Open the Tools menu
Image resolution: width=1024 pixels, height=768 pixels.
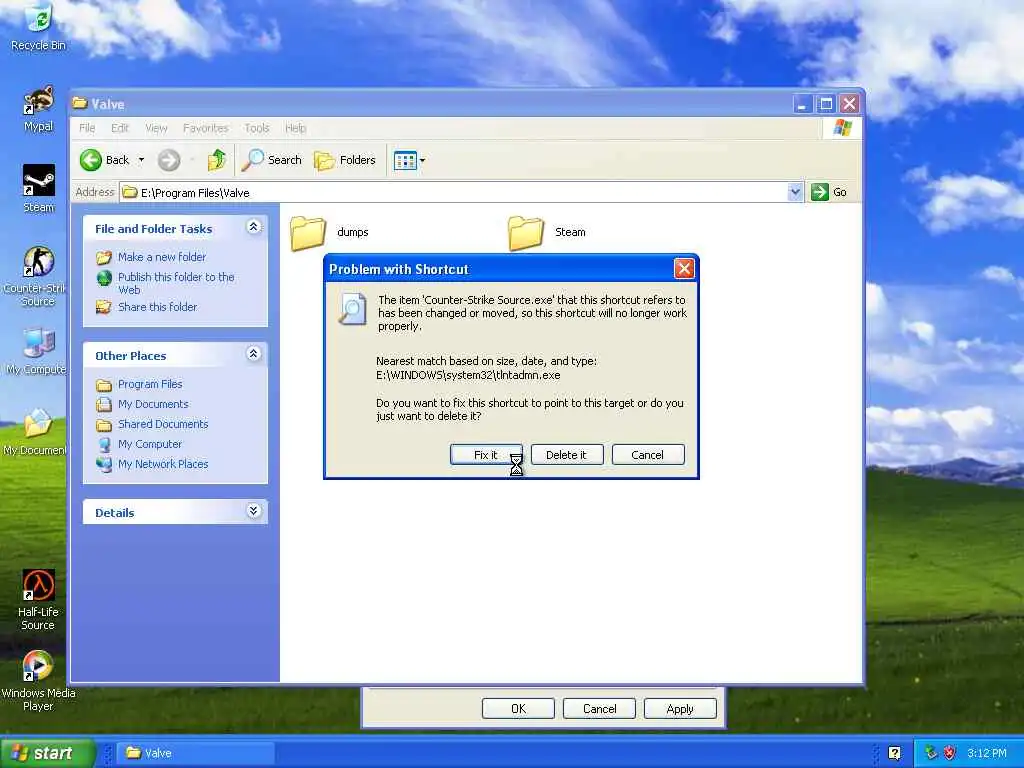257,128
